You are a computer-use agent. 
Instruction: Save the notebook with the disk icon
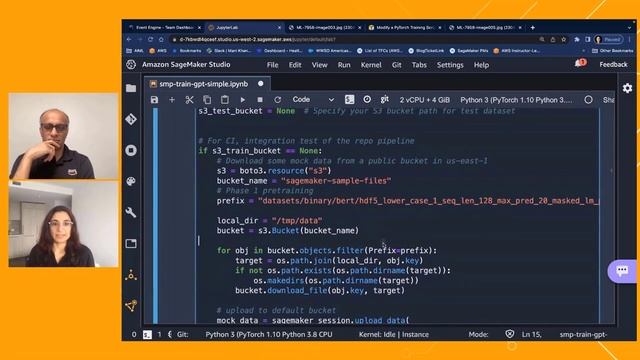click(154, 100)
